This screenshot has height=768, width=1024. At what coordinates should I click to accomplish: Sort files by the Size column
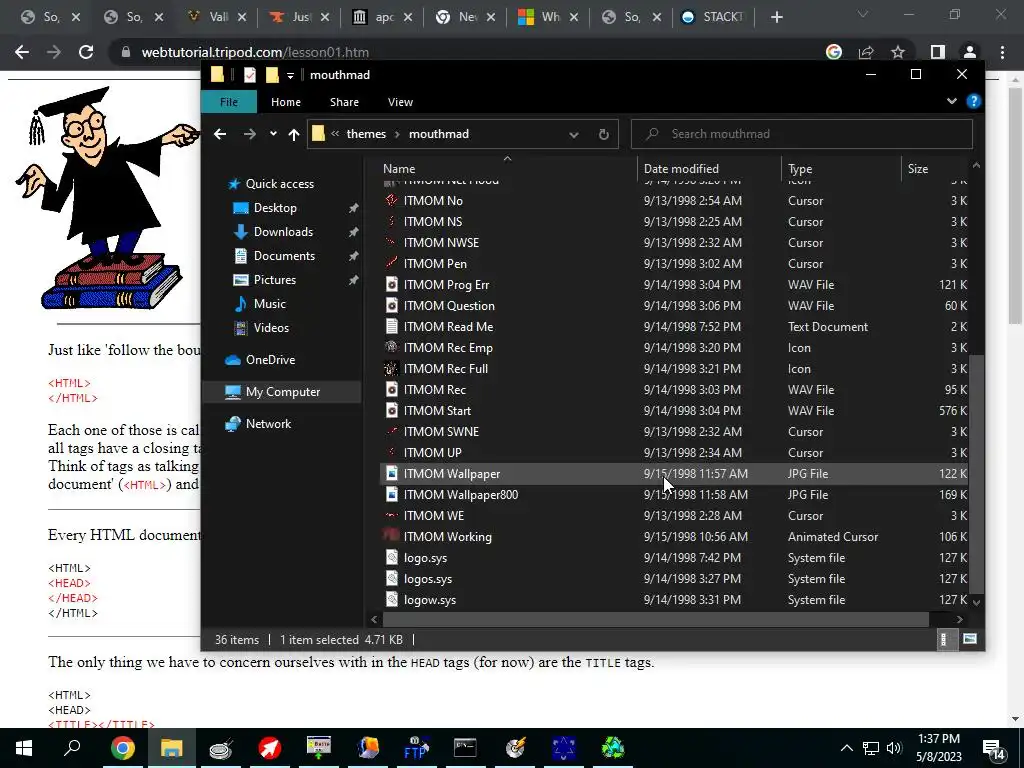click(x=935, y=168)
